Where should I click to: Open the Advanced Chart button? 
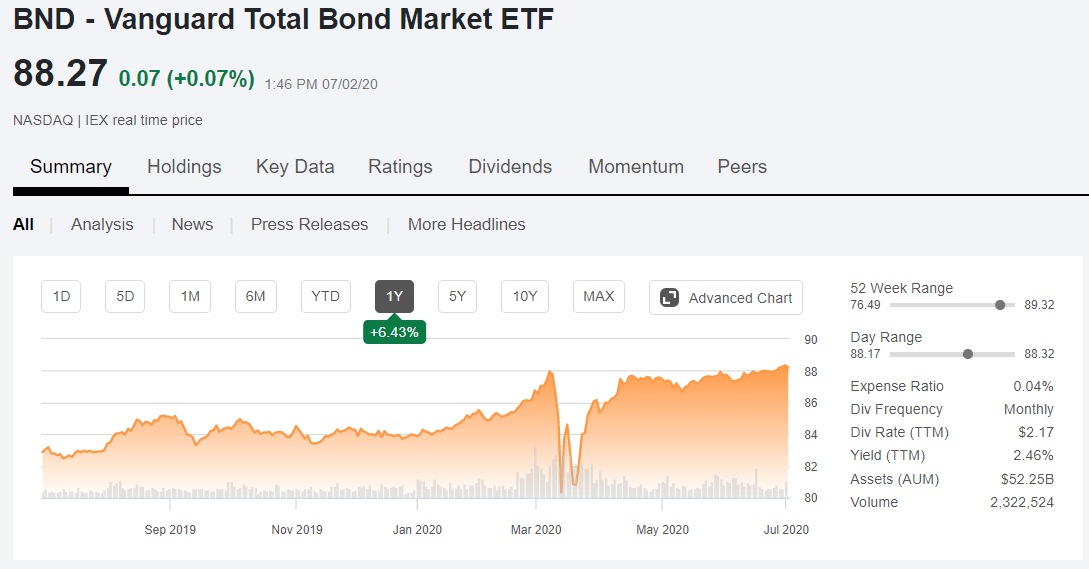(726, 297)
